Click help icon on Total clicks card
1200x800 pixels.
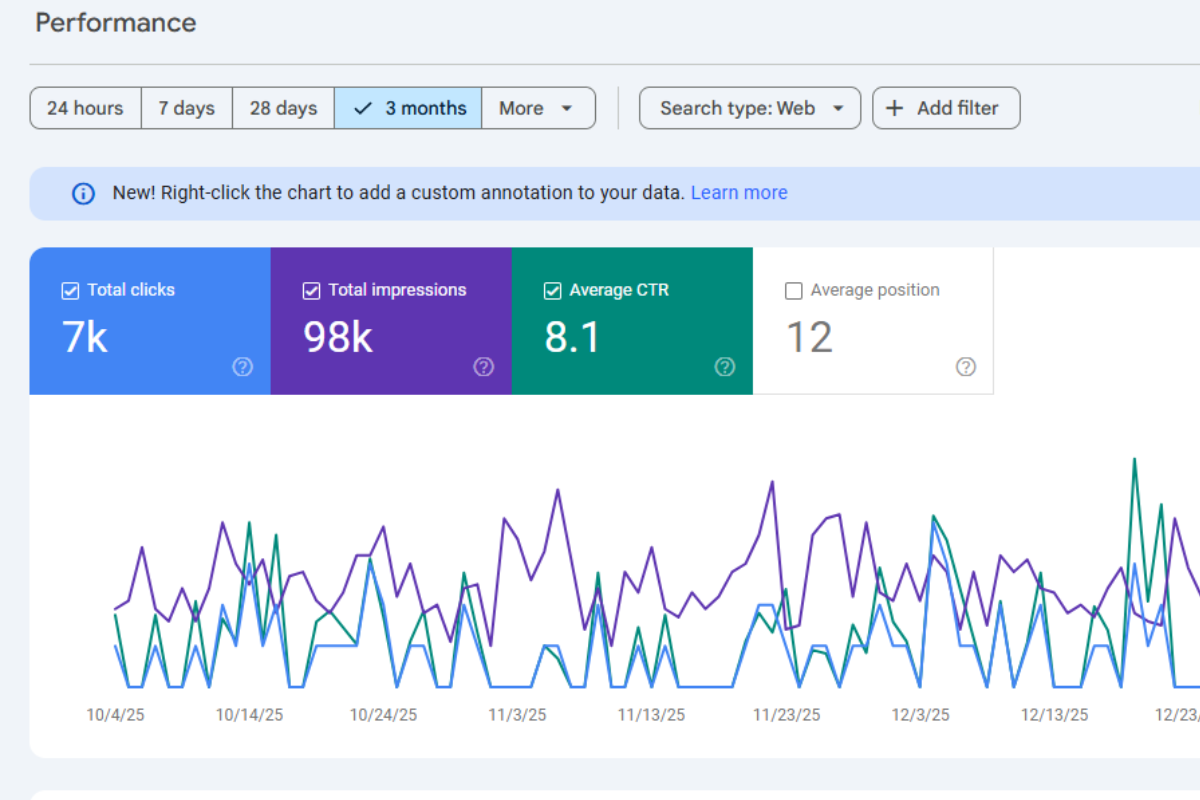[242, 367]
